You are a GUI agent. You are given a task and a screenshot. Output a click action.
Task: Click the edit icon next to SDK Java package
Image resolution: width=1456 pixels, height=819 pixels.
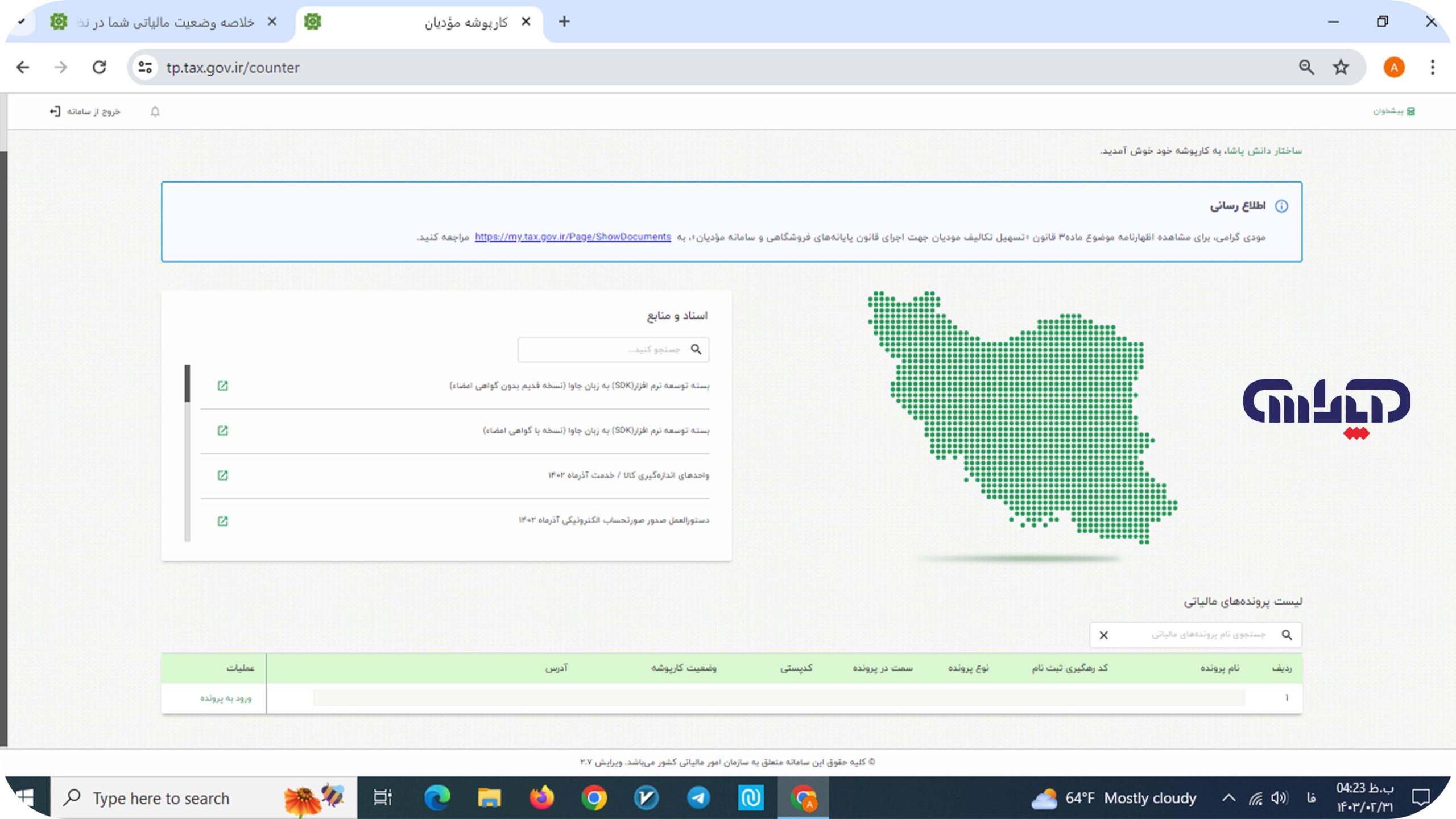click(221, 385)
